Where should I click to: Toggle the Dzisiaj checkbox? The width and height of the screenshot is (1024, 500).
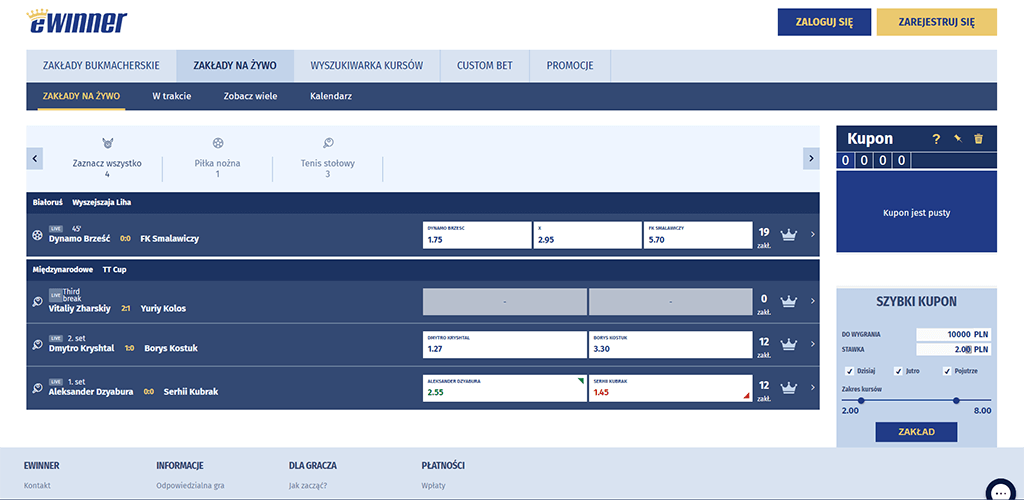click(850, 371)
